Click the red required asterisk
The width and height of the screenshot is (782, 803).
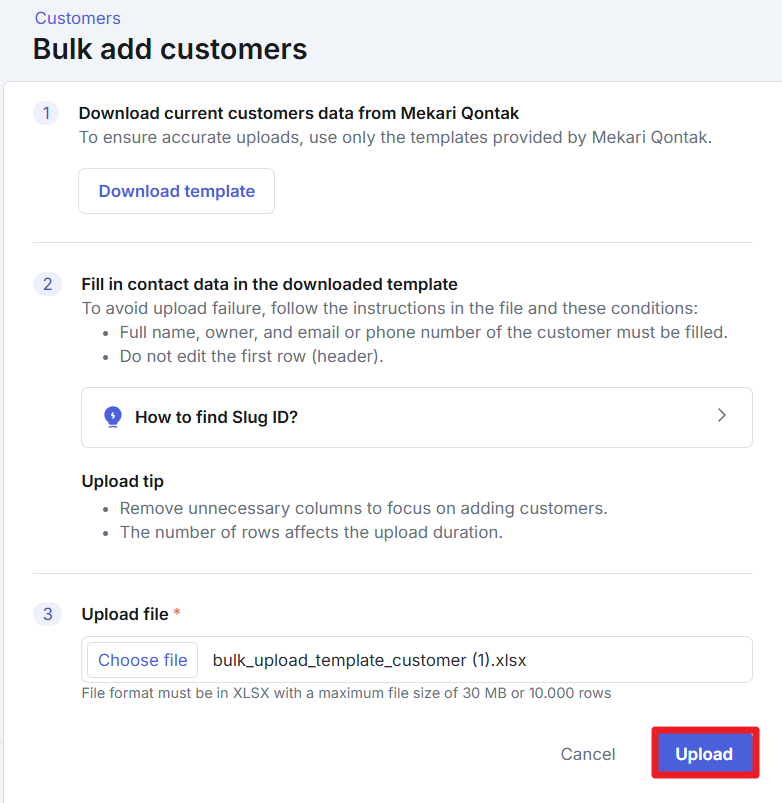177,614
